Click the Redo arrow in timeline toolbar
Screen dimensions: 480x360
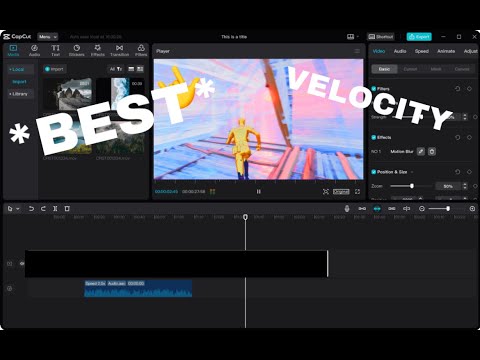(43, 209)
